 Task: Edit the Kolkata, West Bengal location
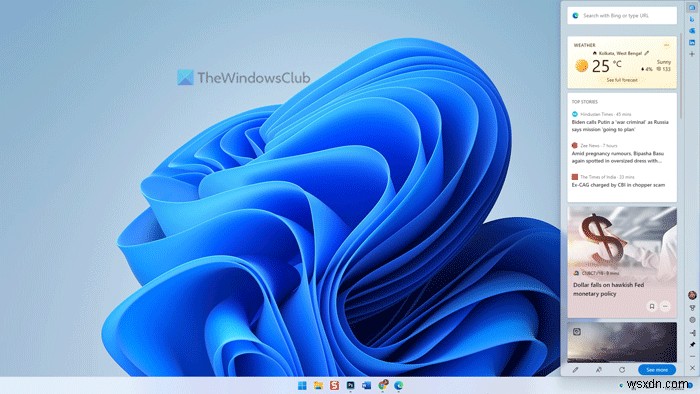647,53
